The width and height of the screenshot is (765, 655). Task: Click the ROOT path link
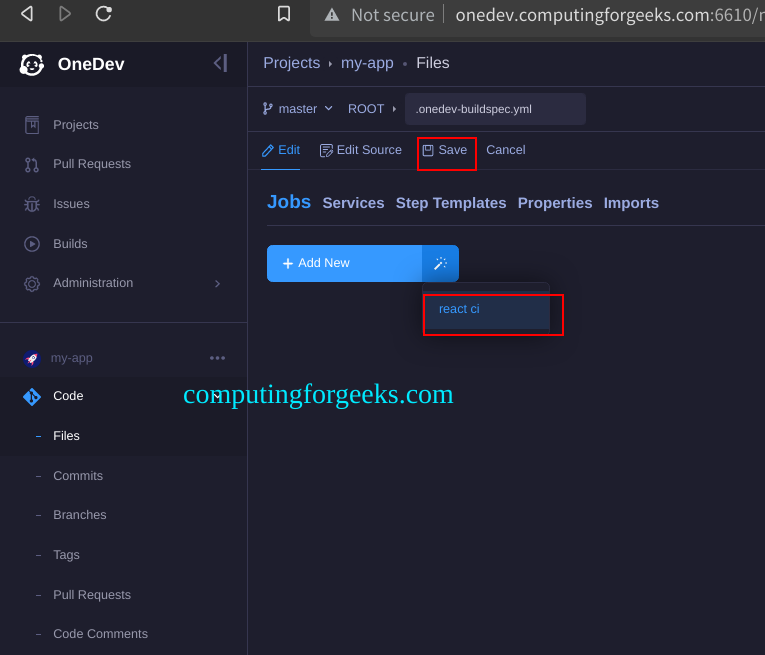[366, 109]
